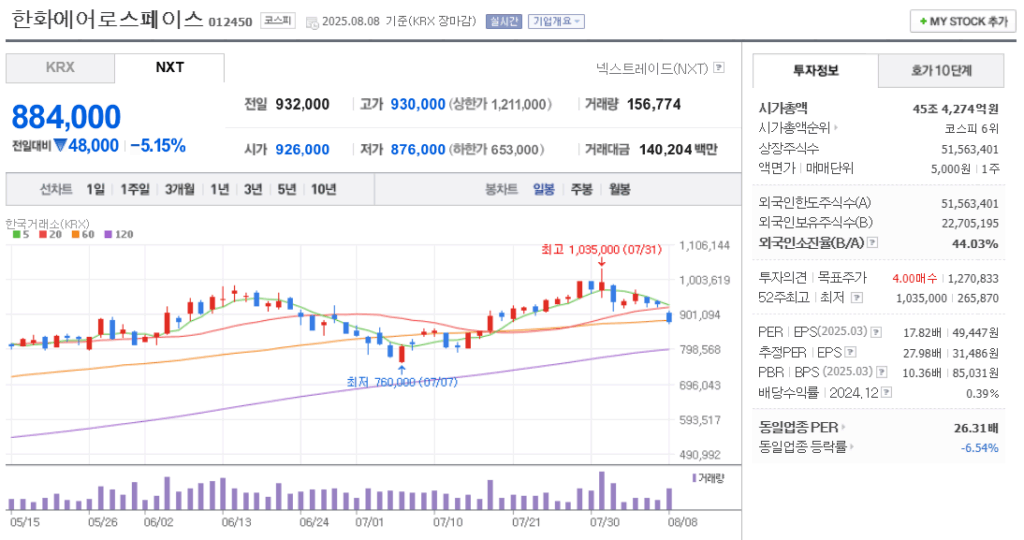Select the 3개월 chart period
This screenshot has width=1024, height=540.
pyautogui.click(x=180, y=189)
